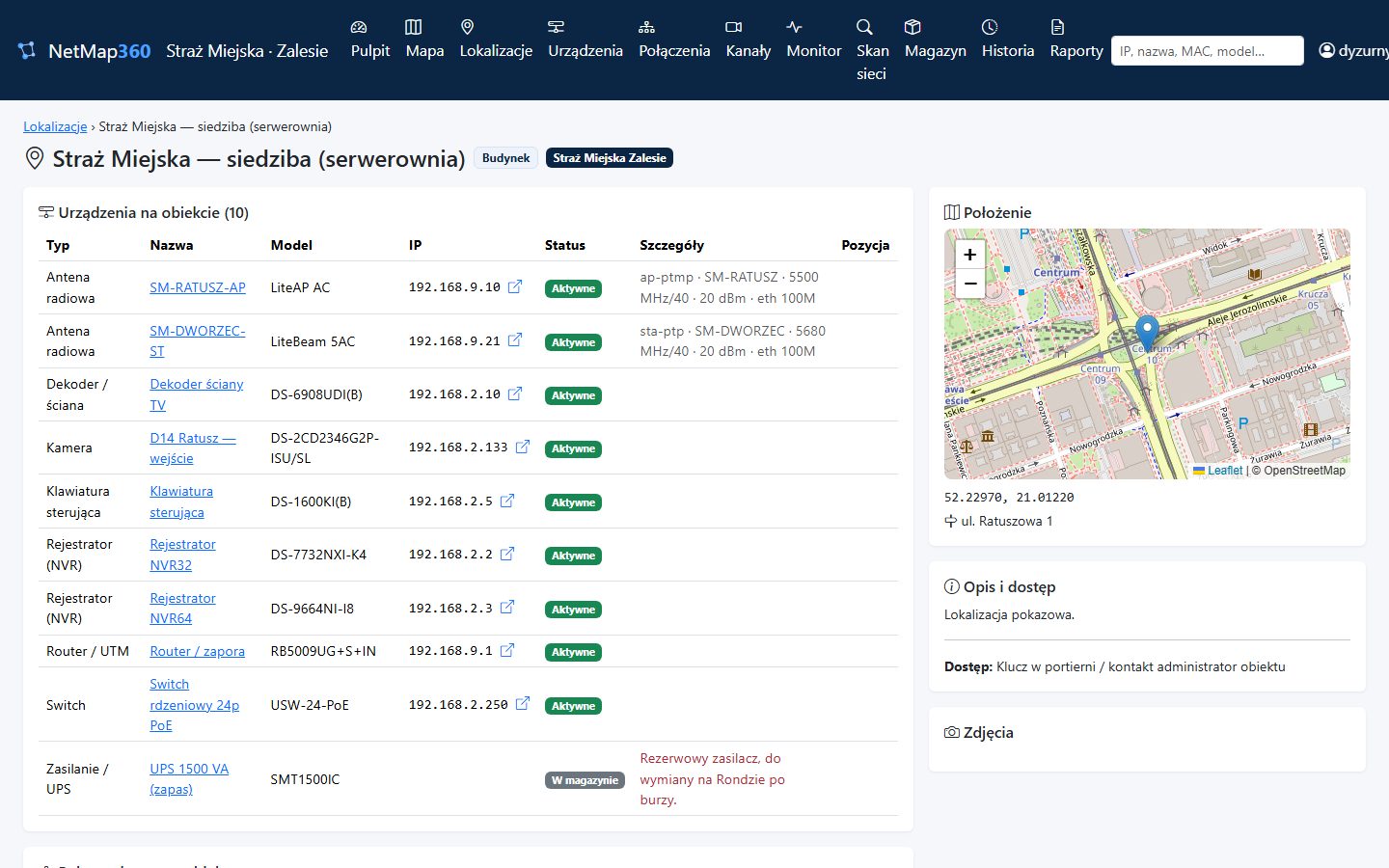Open external link for IP 192.168.9.1
This screenshot has height=868, width=1389.
507,650
